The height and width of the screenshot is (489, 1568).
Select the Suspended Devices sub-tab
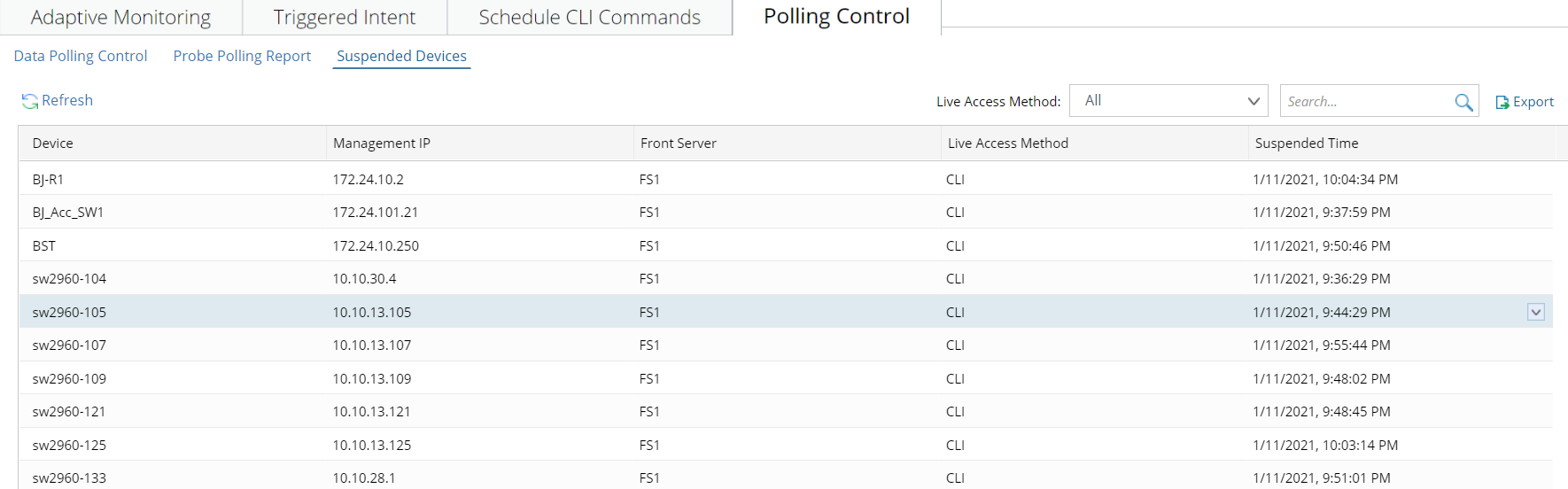click(401, 56)
